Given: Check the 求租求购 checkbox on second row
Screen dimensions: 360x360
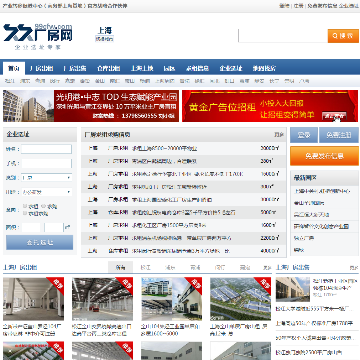Looking at the screenshot, I should click(x=25, y=213).
